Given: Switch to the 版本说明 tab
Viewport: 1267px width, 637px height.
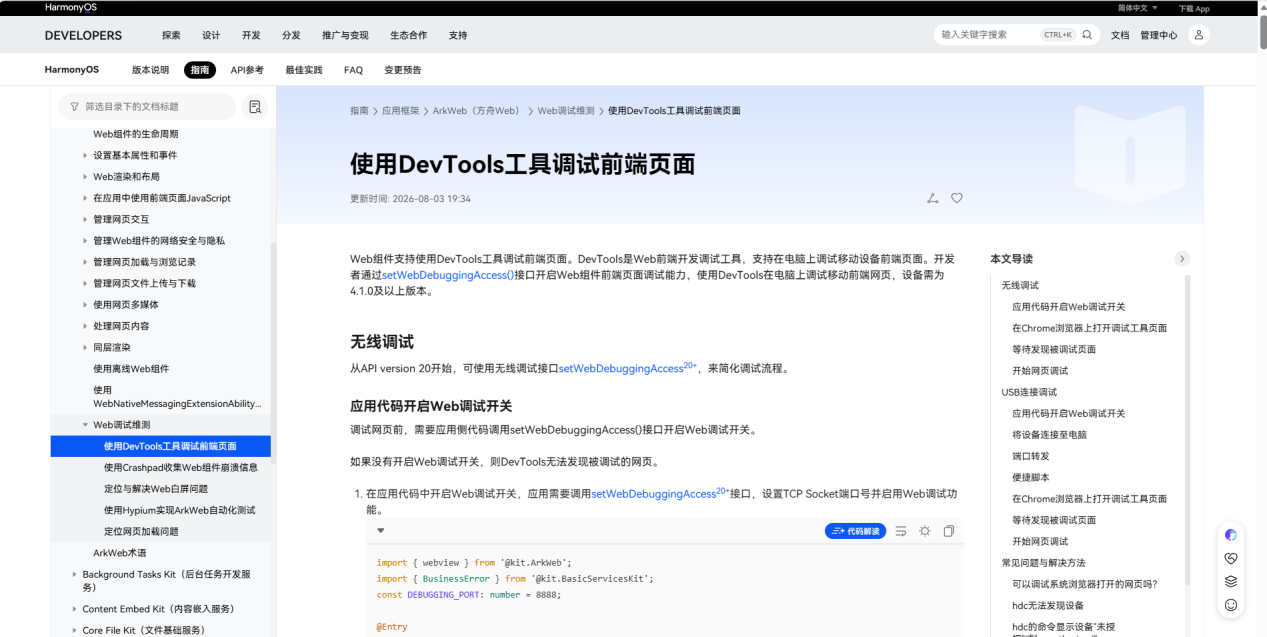Looking at the screenshot, I should click(x=150, y=70).
